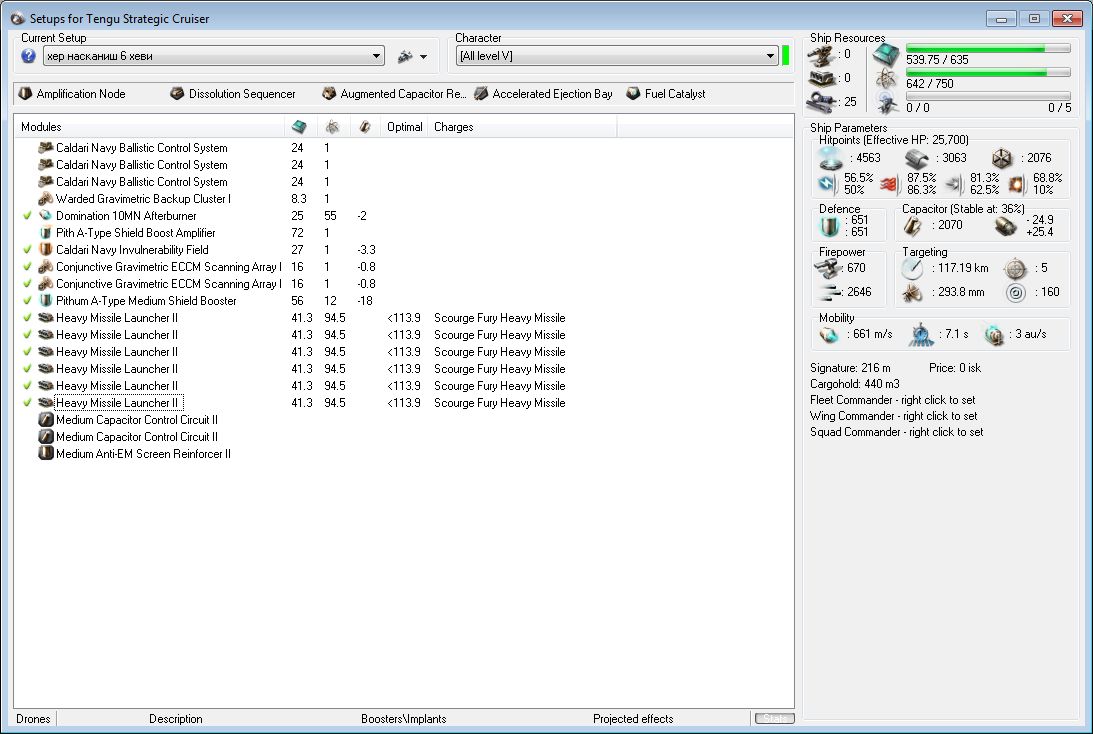This screenshot has width=1093, height=734.
Task: Sort by the capacitor column header icon
Action: (365, 126)
